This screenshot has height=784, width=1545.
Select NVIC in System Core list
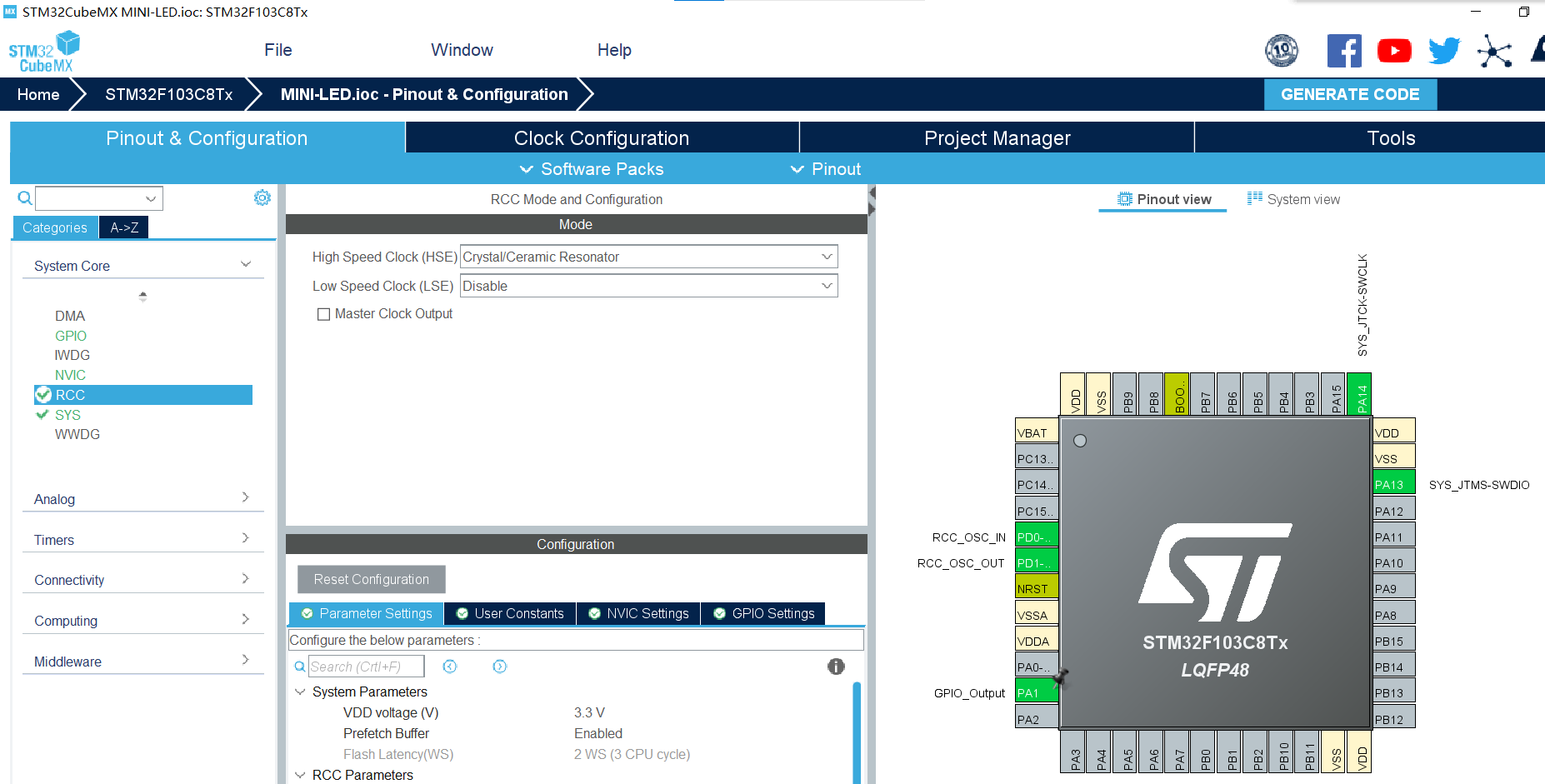[70, 375]
